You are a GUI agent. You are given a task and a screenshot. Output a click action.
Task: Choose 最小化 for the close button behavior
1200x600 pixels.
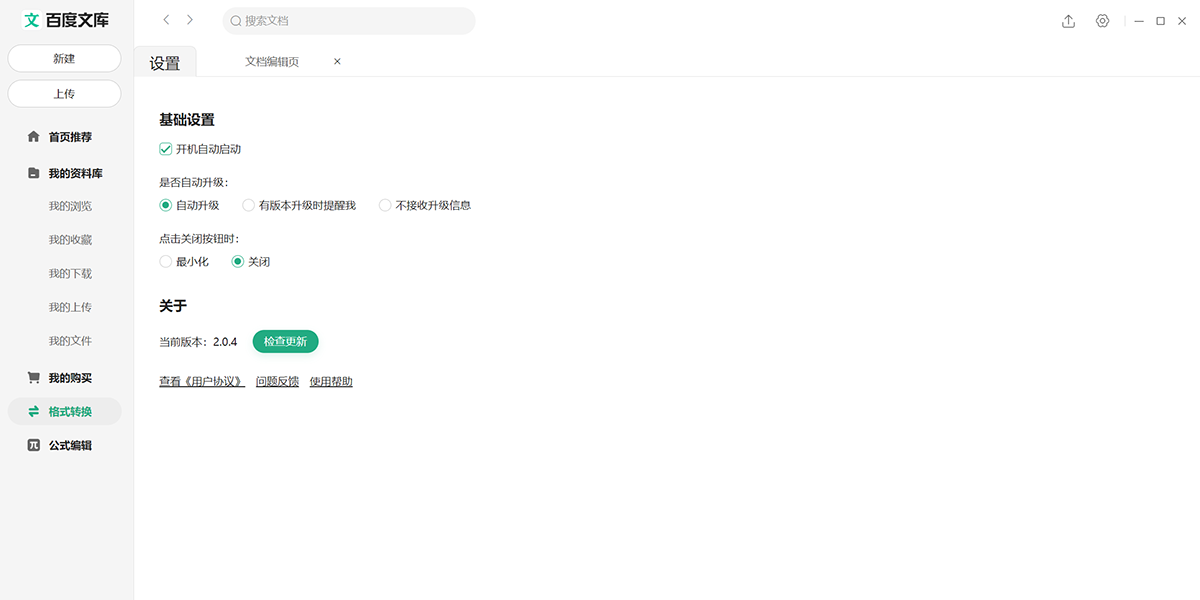tap(166, 262)
